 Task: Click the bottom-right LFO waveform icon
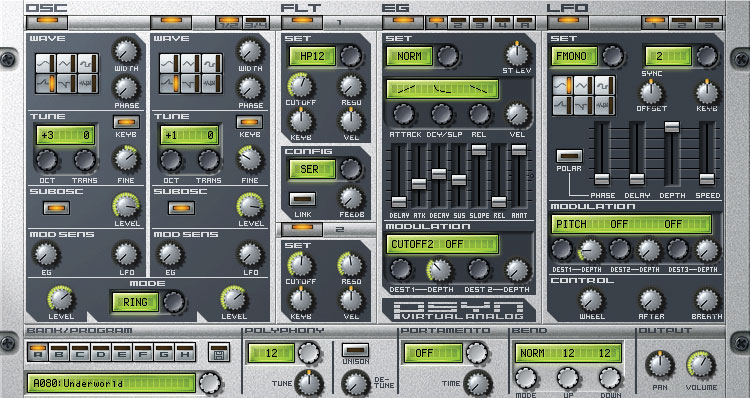click(605, 105)
